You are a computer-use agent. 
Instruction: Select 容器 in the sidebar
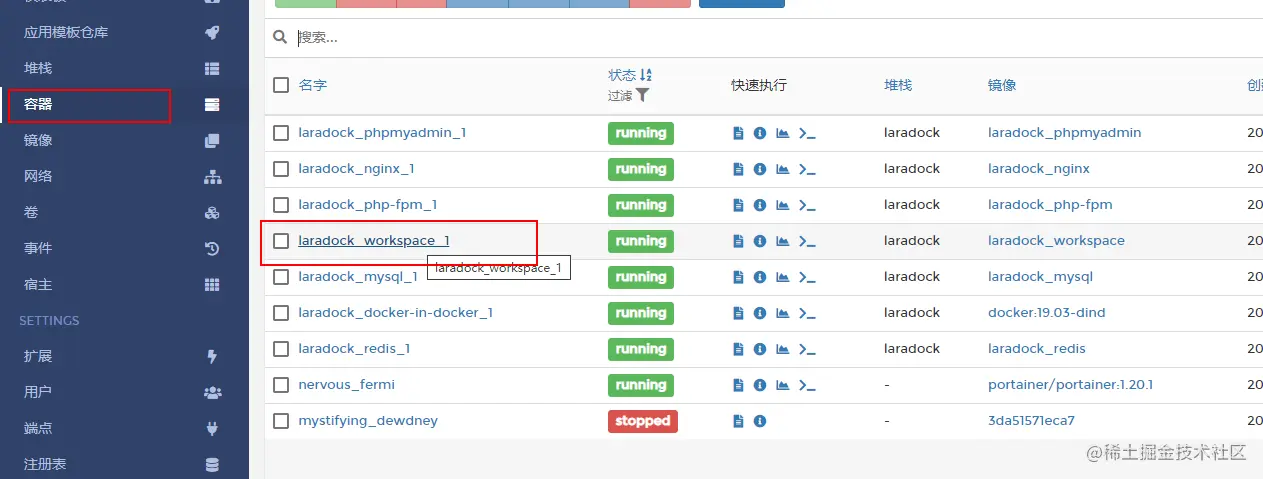tap(38, 104)
